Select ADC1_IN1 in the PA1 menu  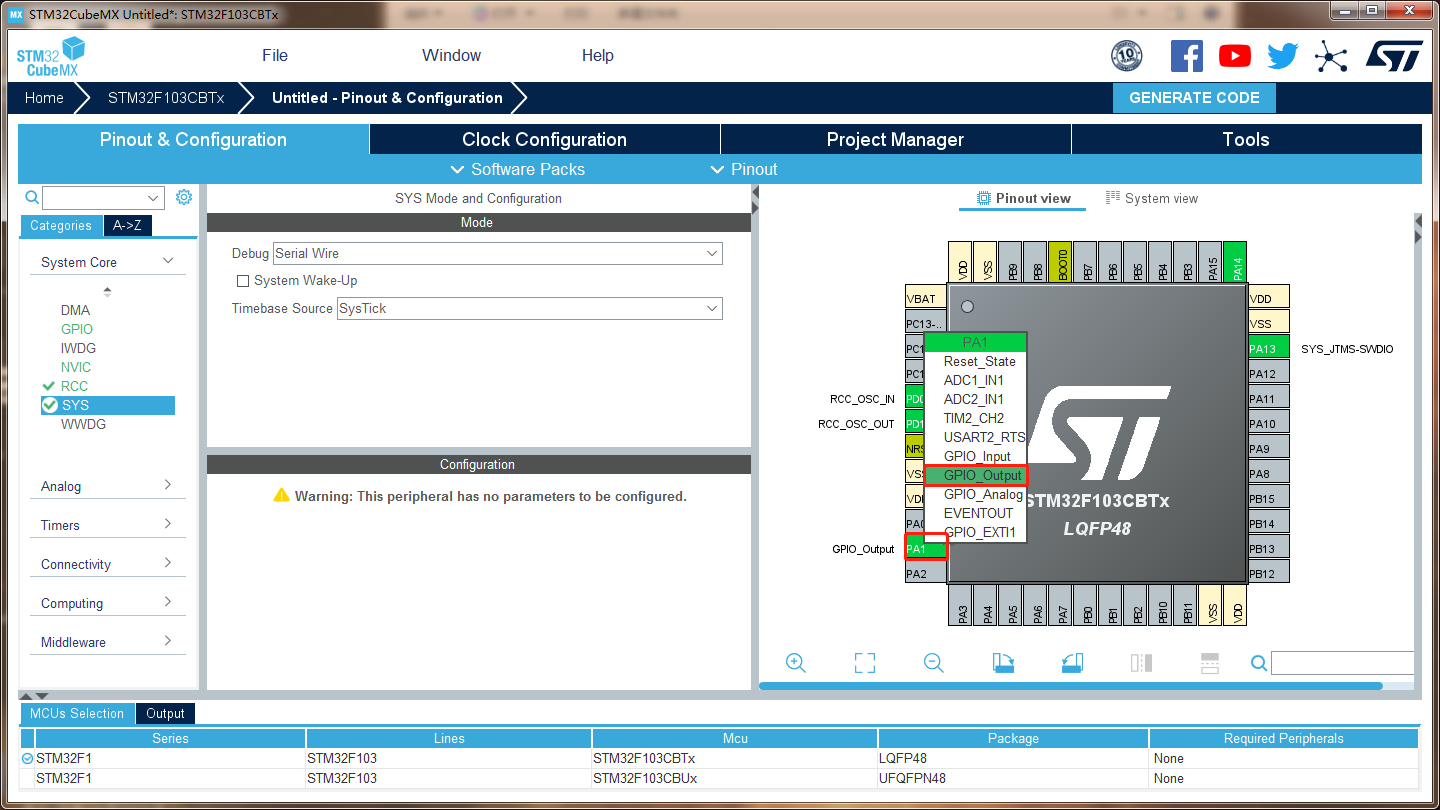click(976, 381)
